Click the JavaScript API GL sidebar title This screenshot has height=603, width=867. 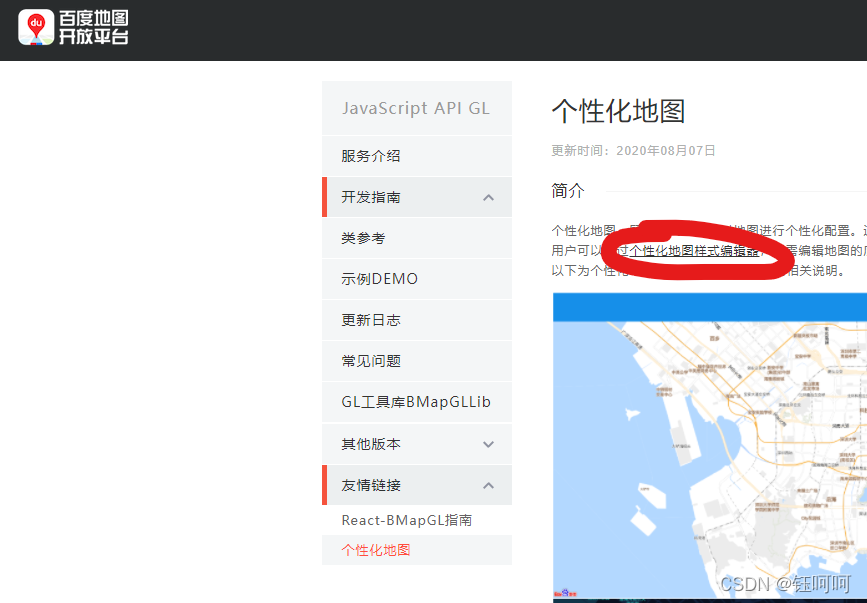click(x=416, y=108)
